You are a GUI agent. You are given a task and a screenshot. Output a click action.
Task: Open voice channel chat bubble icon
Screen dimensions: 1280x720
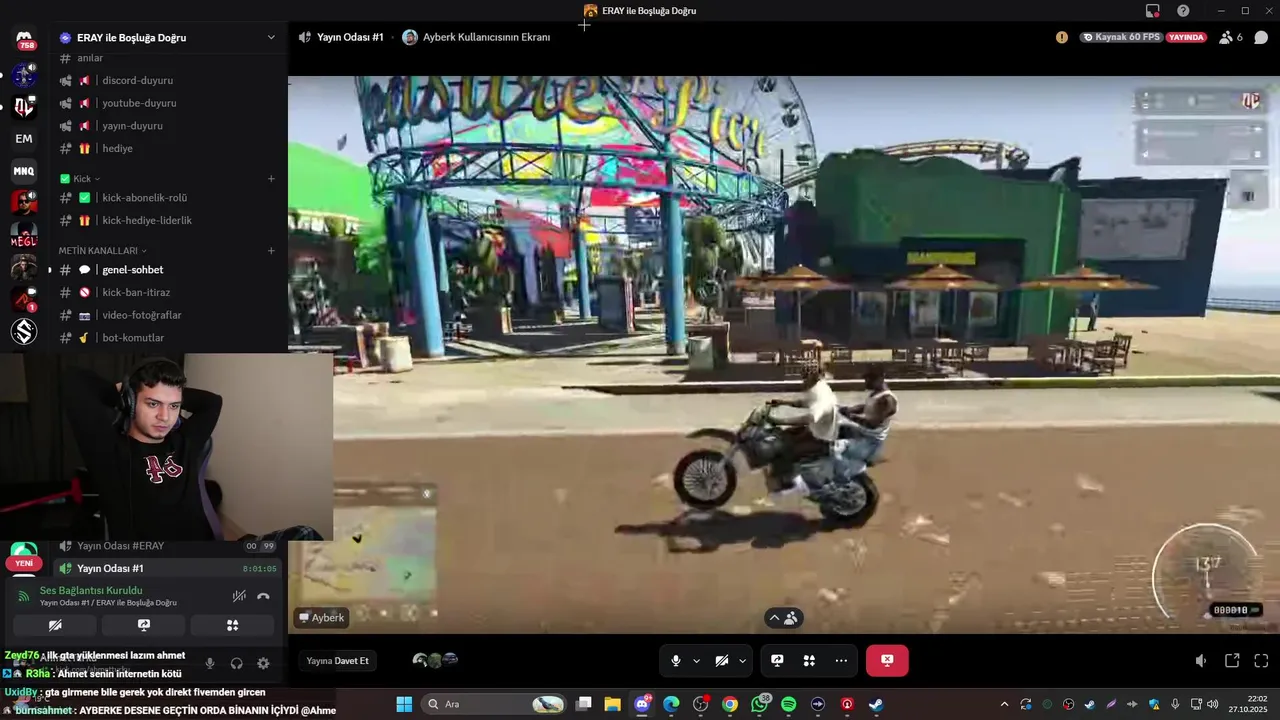1261,37
